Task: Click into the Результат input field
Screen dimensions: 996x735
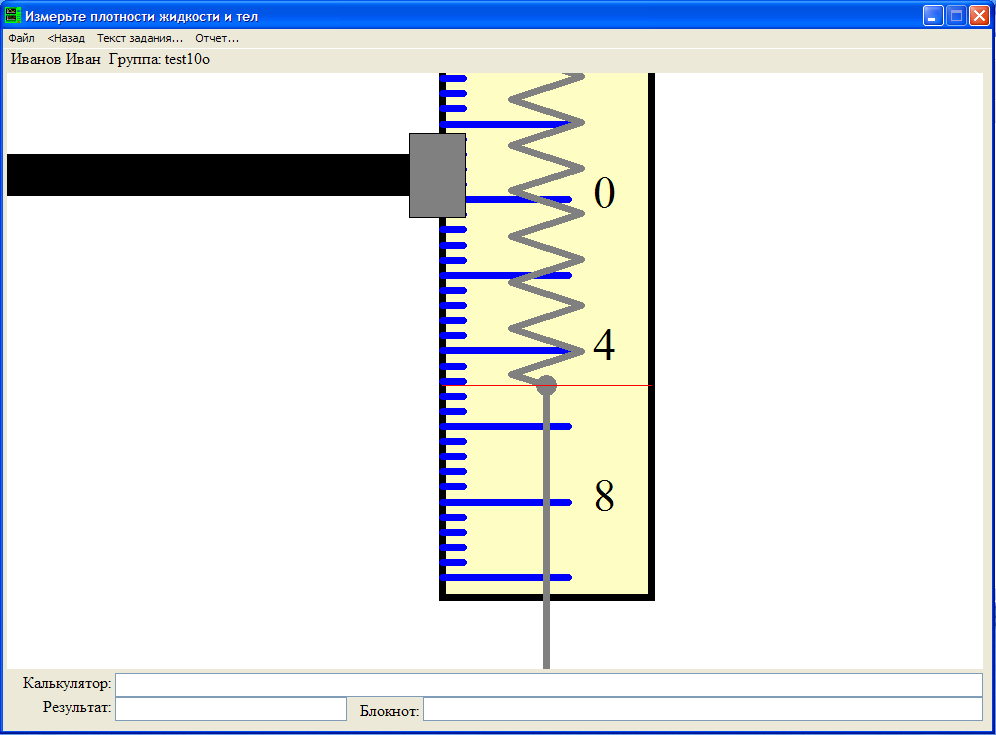Action: click(x=231, y=709)
